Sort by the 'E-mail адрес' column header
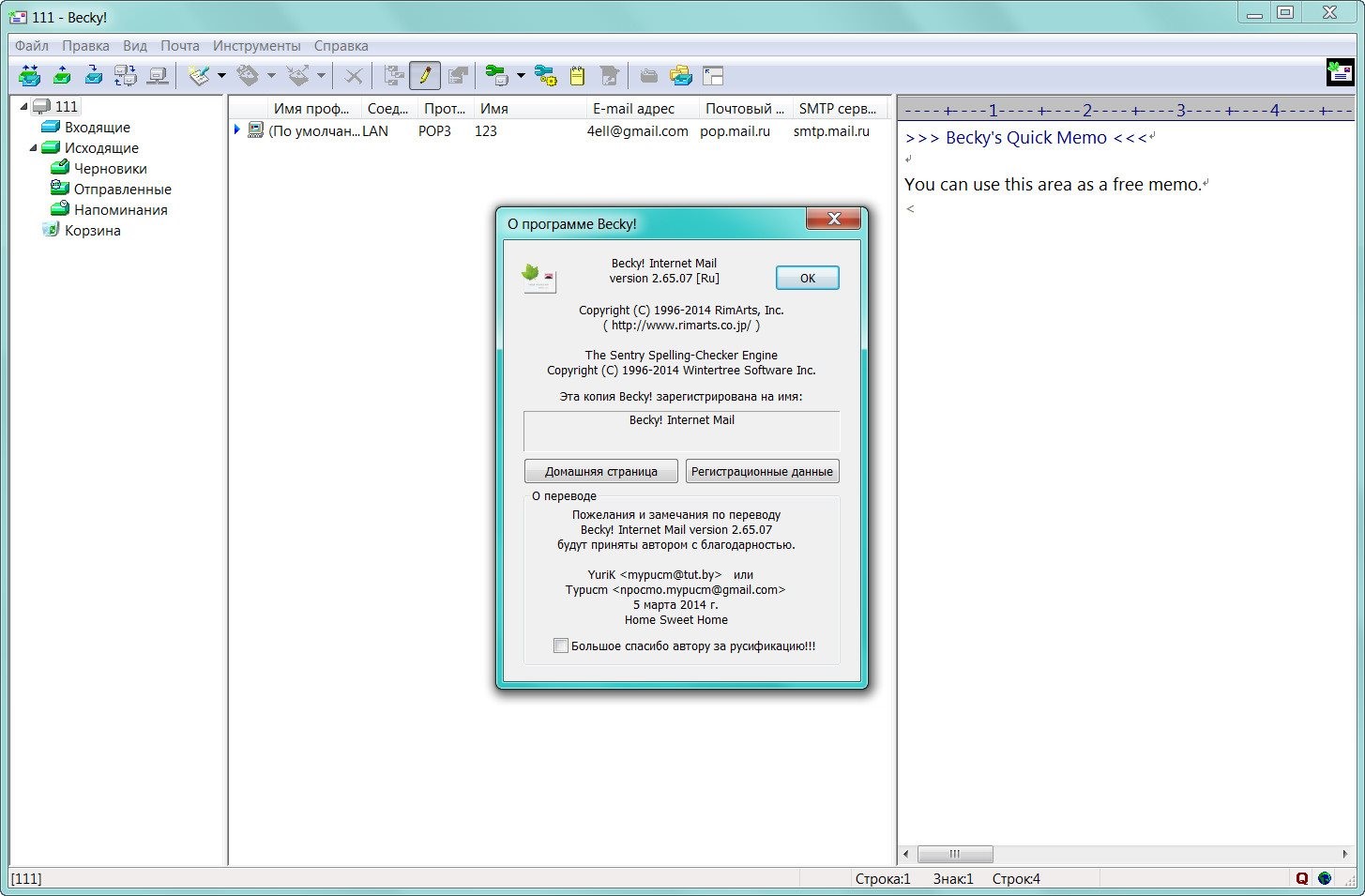 643,108
